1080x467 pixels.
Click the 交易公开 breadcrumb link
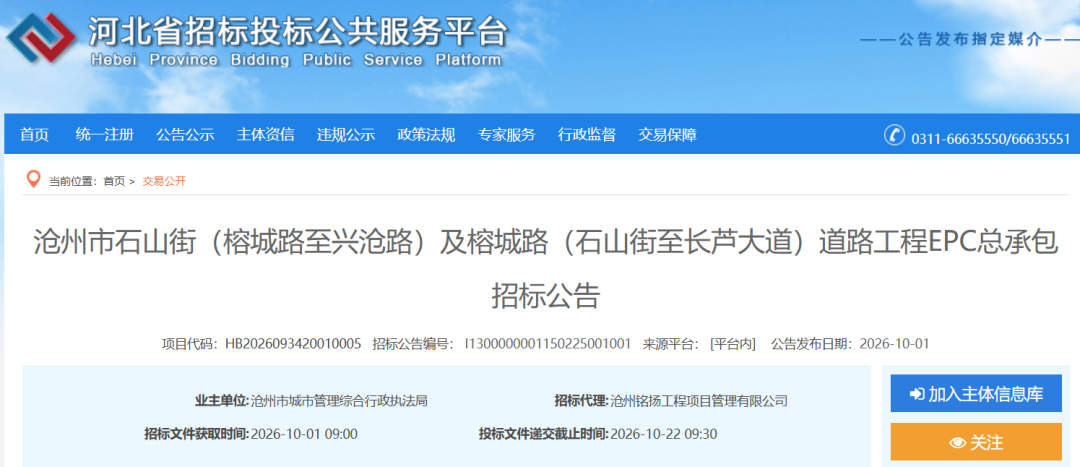coord(164,182)
